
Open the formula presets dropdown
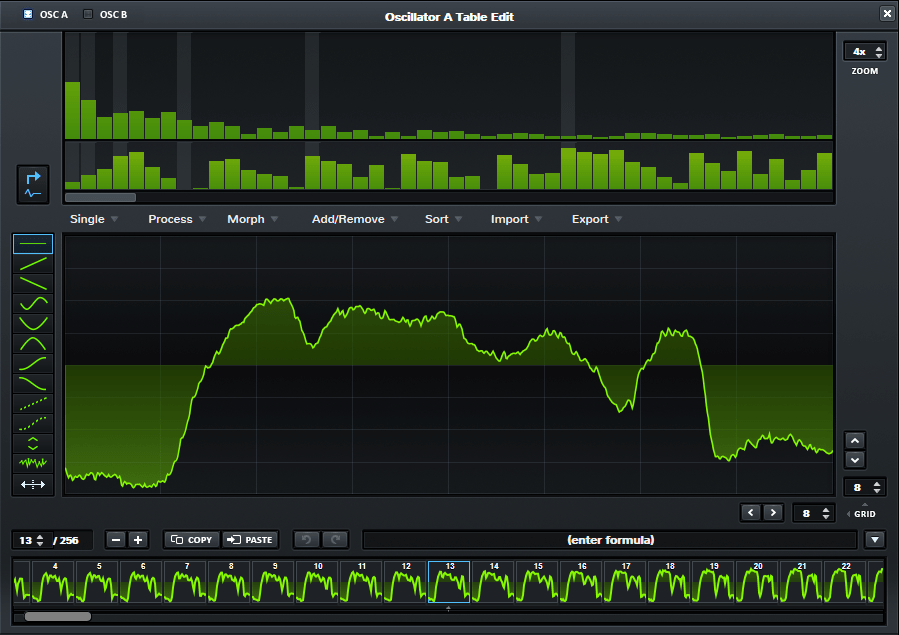pos(874,539)
